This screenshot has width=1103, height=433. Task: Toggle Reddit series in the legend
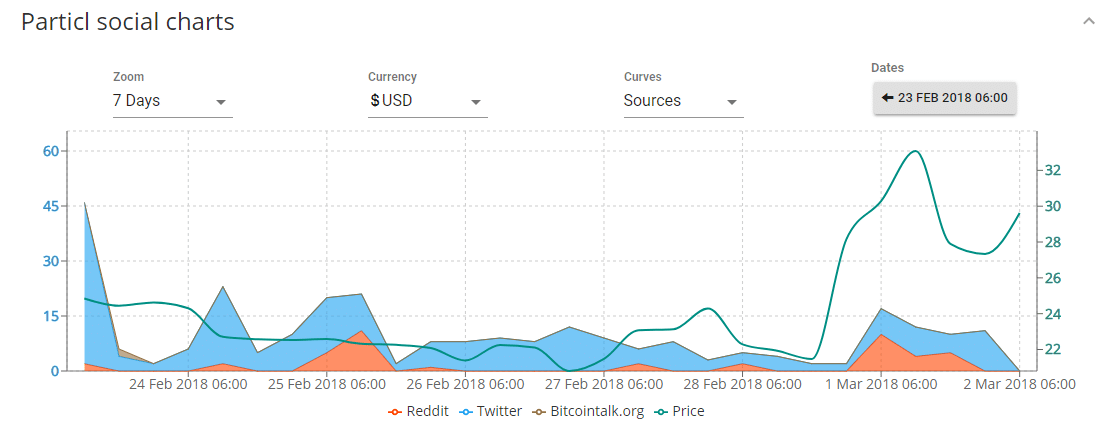[419, 411]
